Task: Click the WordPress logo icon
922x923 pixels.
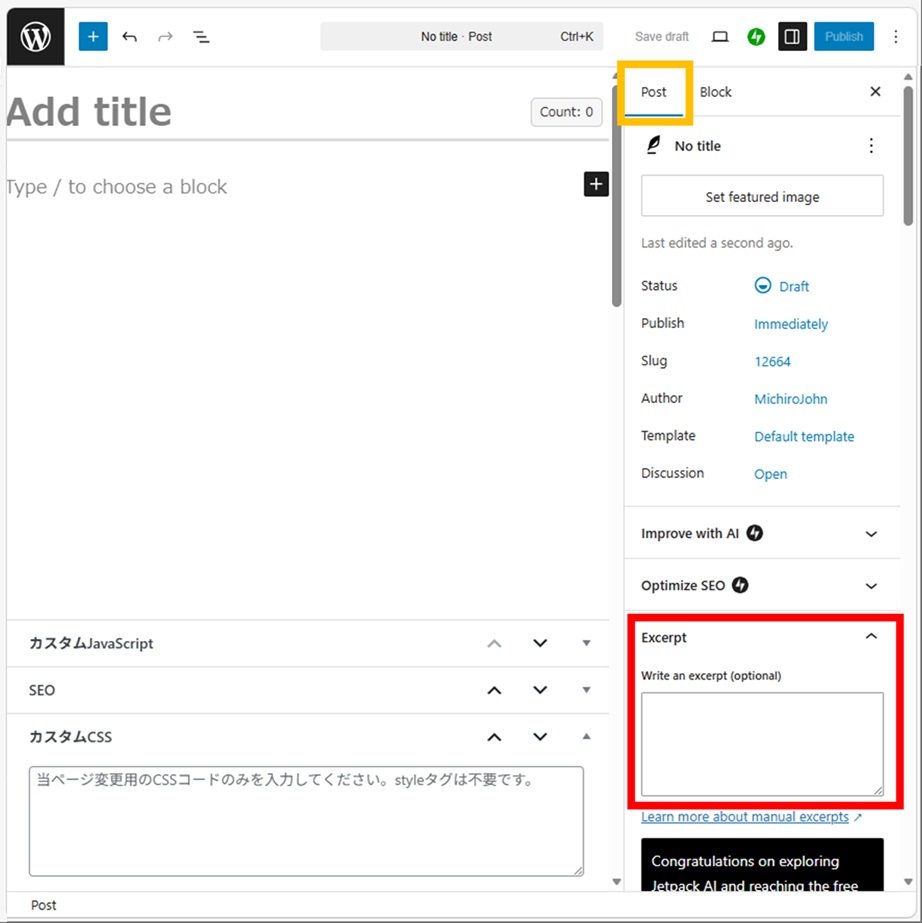Action: click(36, 37)
